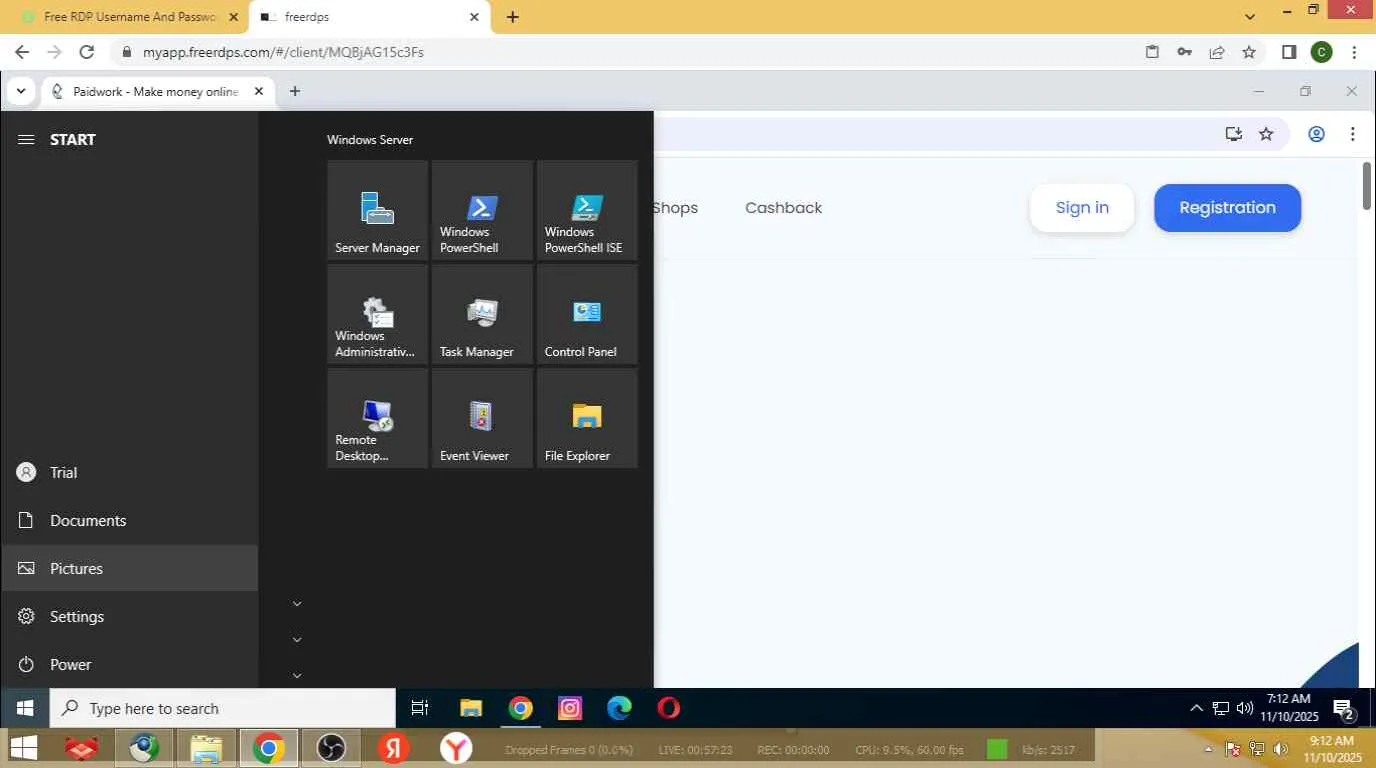This screenshot has height=768, width=1376.
Task: Open the red Yandex "Я" taskbar icon
Action: point(393,748)
